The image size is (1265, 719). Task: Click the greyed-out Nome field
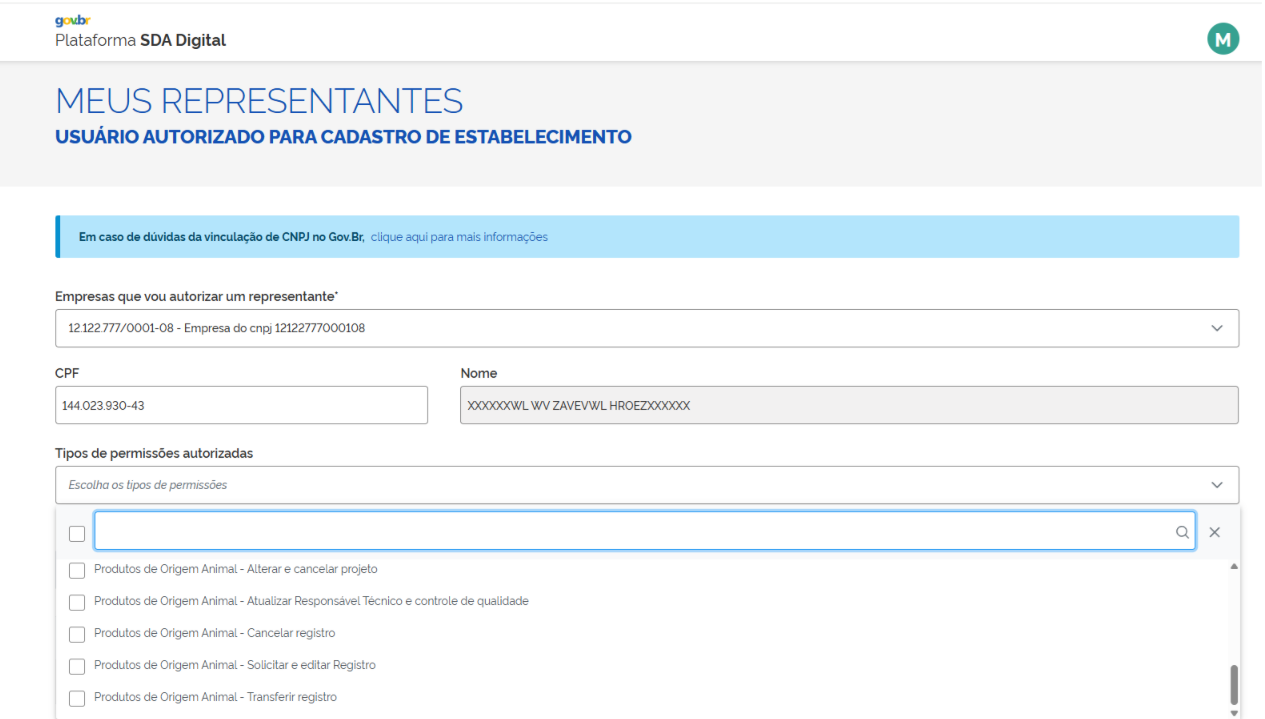tap(848, 406)
